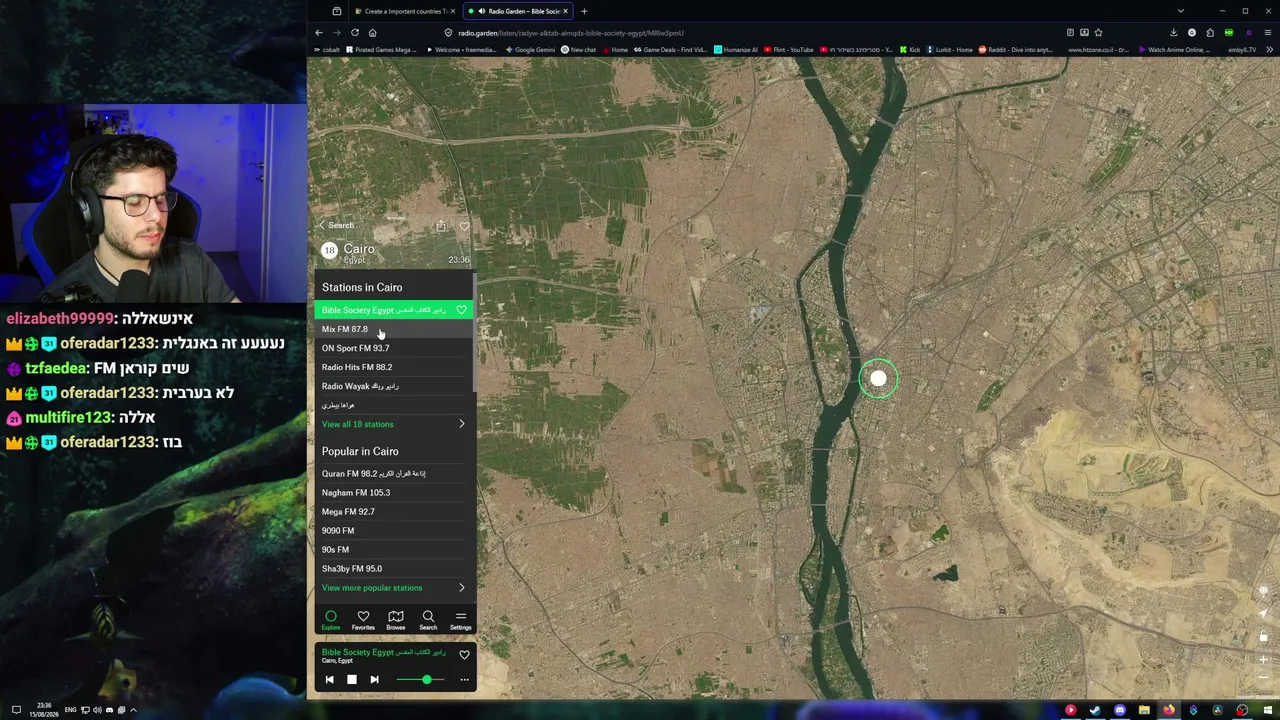This screenshot has width=1280, height=720.
Task: Open the Kick bookmark
Action: [910, 49]
